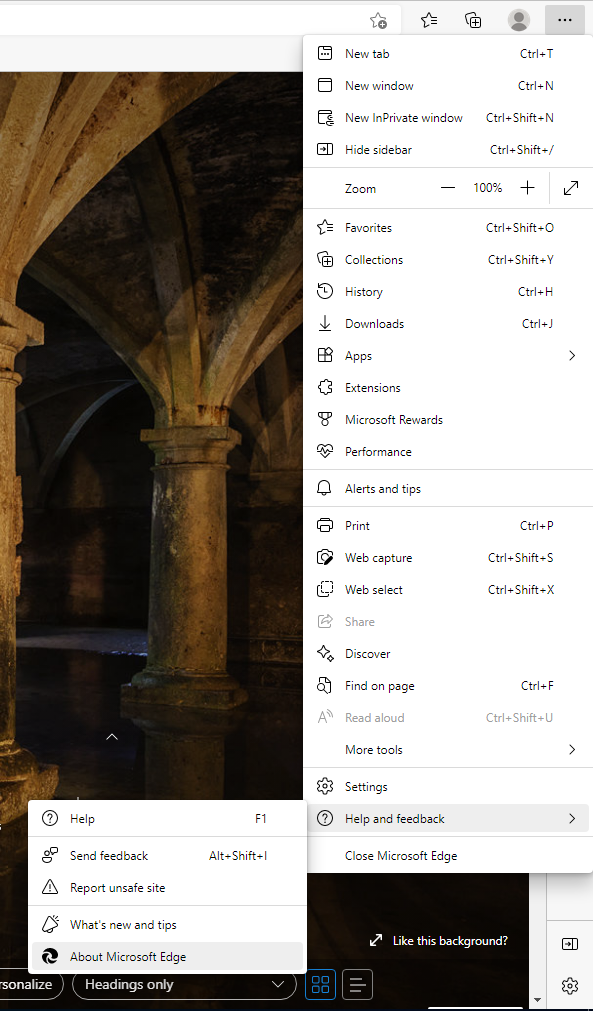
Task: Open sidebar settings gear icon at bottom right
Action: tap(570, 985)
